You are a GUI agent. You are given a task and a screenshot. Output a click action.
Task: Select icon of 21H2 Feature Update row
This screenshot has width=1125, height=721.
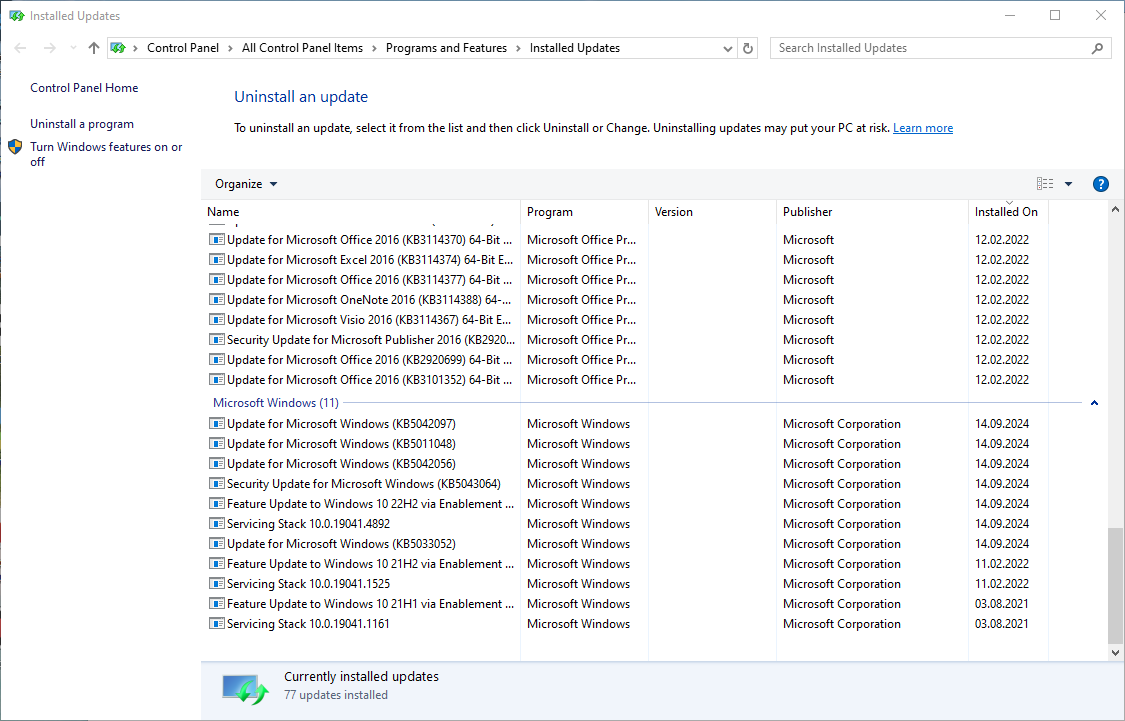coord(217,565)
